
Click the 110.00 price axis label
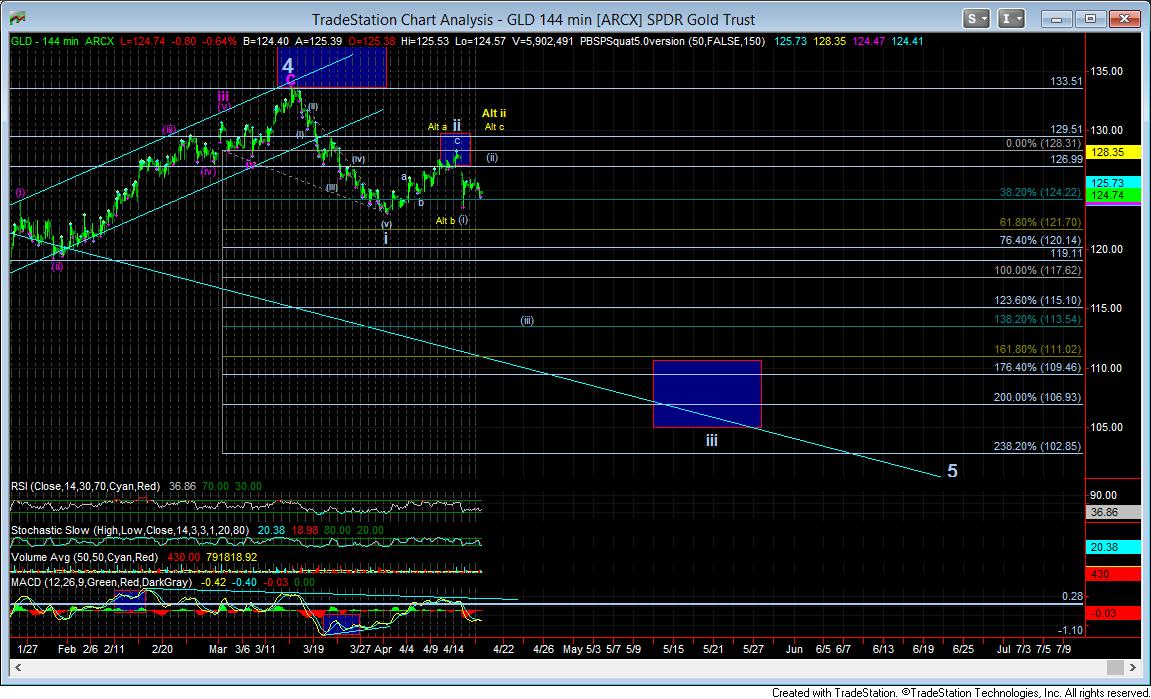coord(1106,368)
